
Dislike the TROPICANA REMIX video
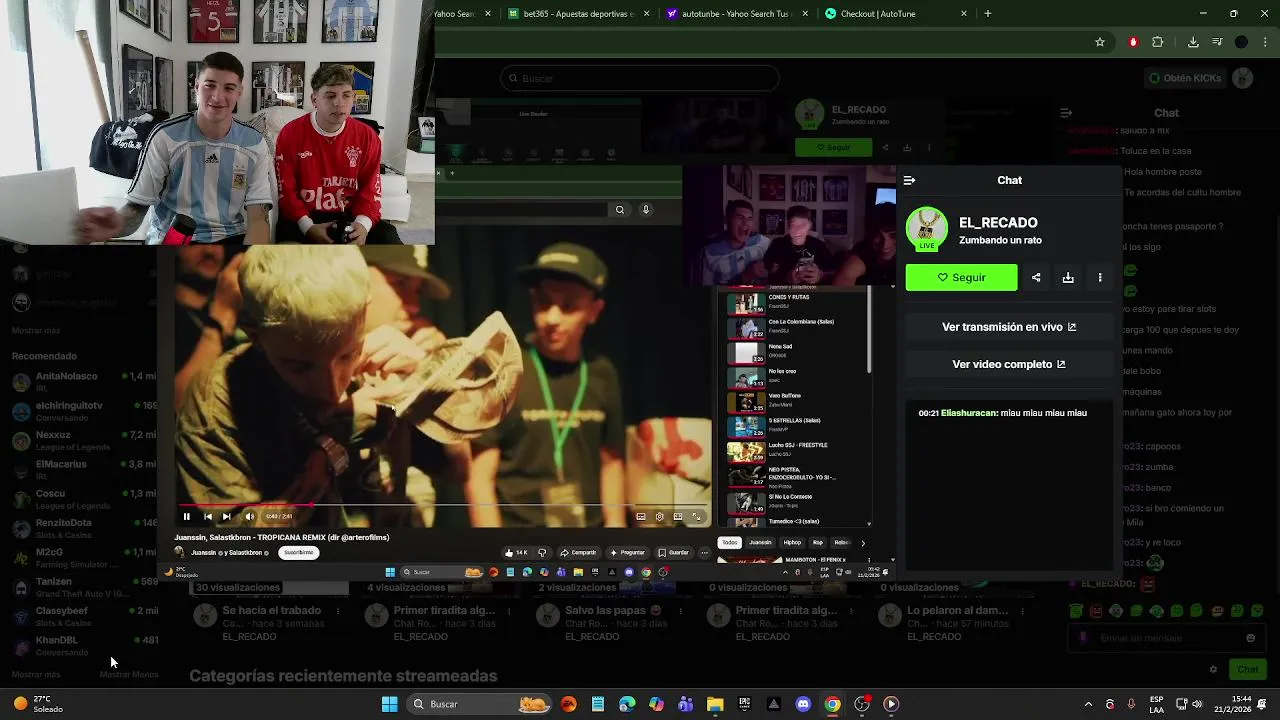coord(542,552)
